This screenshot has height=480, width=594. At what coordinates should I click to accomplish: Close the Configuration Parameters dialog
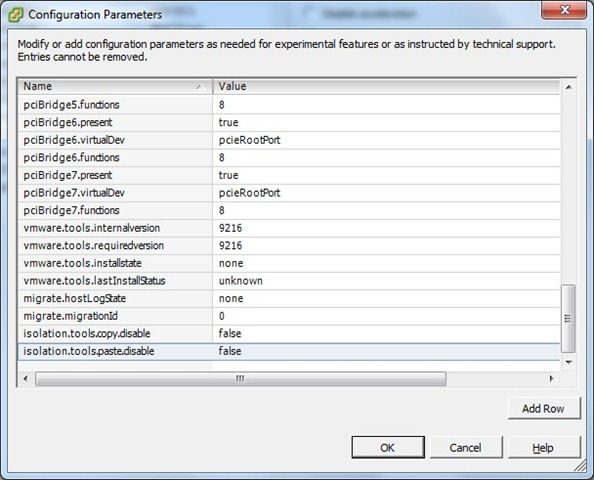coord(564,10)
